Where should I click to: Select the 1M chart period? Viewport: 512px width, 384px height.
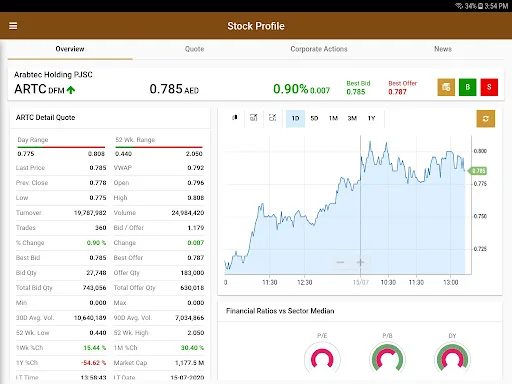pos(333,118)
